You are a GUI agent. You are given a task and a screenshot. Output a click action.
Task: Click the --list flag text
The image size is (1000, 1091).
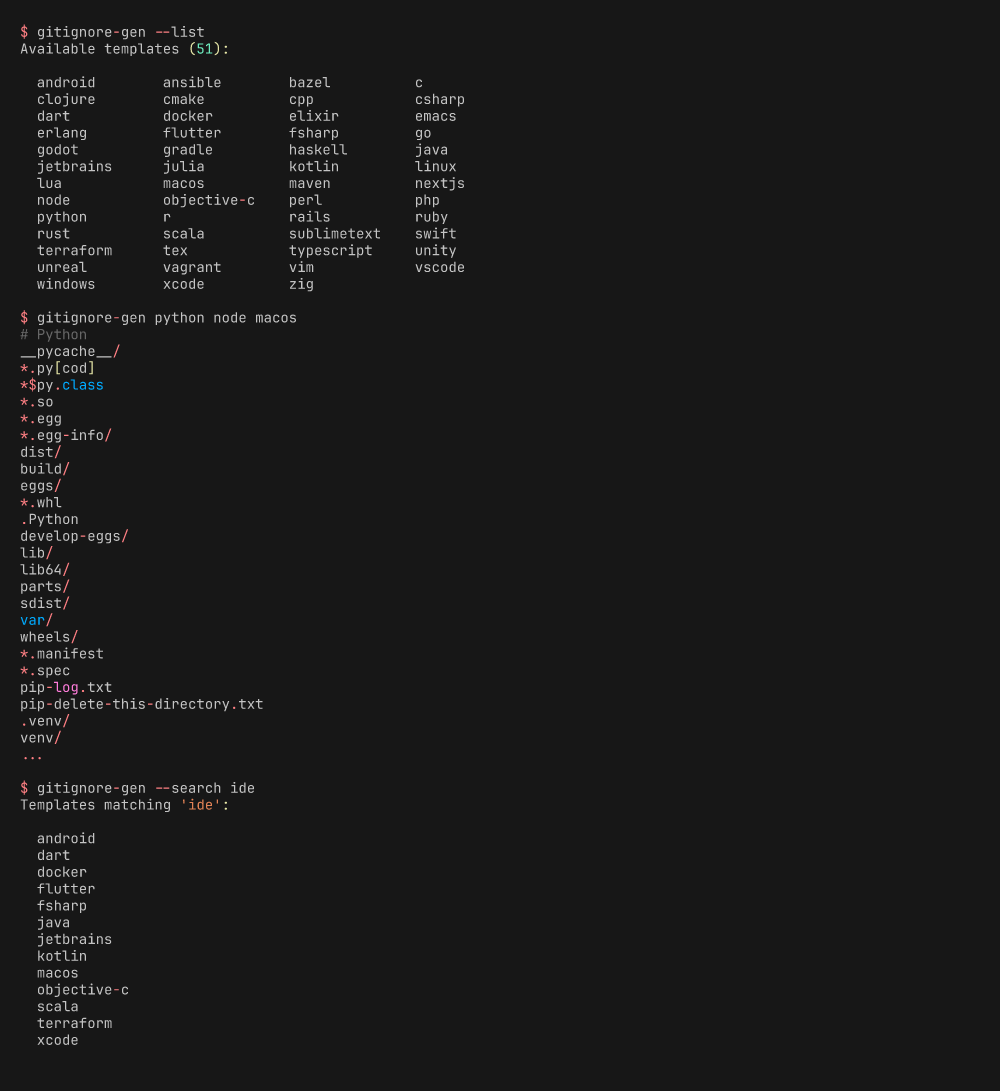(x=179, y=31)
